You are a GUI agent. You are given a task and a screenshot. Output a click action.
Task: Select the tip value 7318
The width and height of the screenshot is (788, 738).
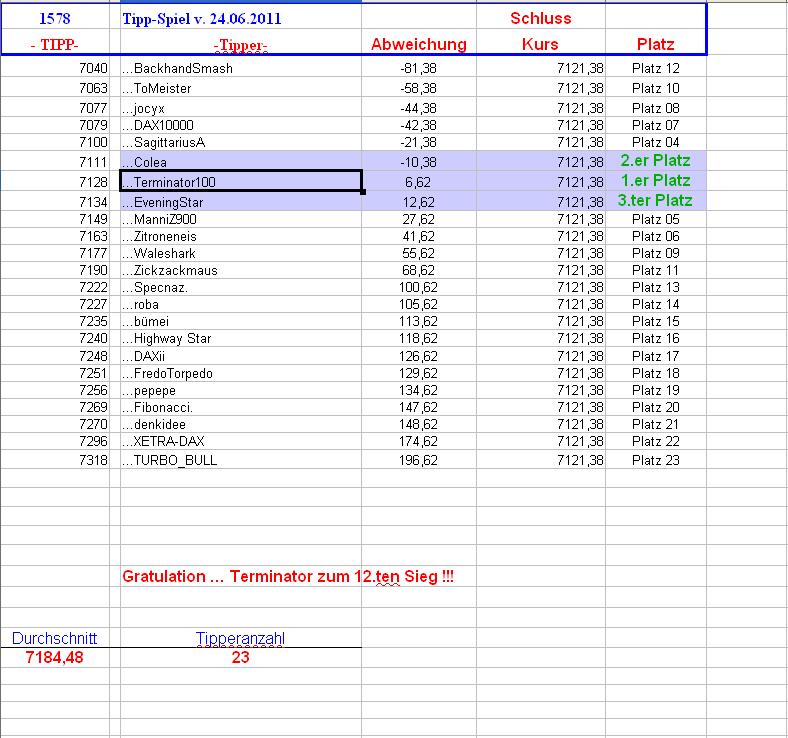[55, 460]
